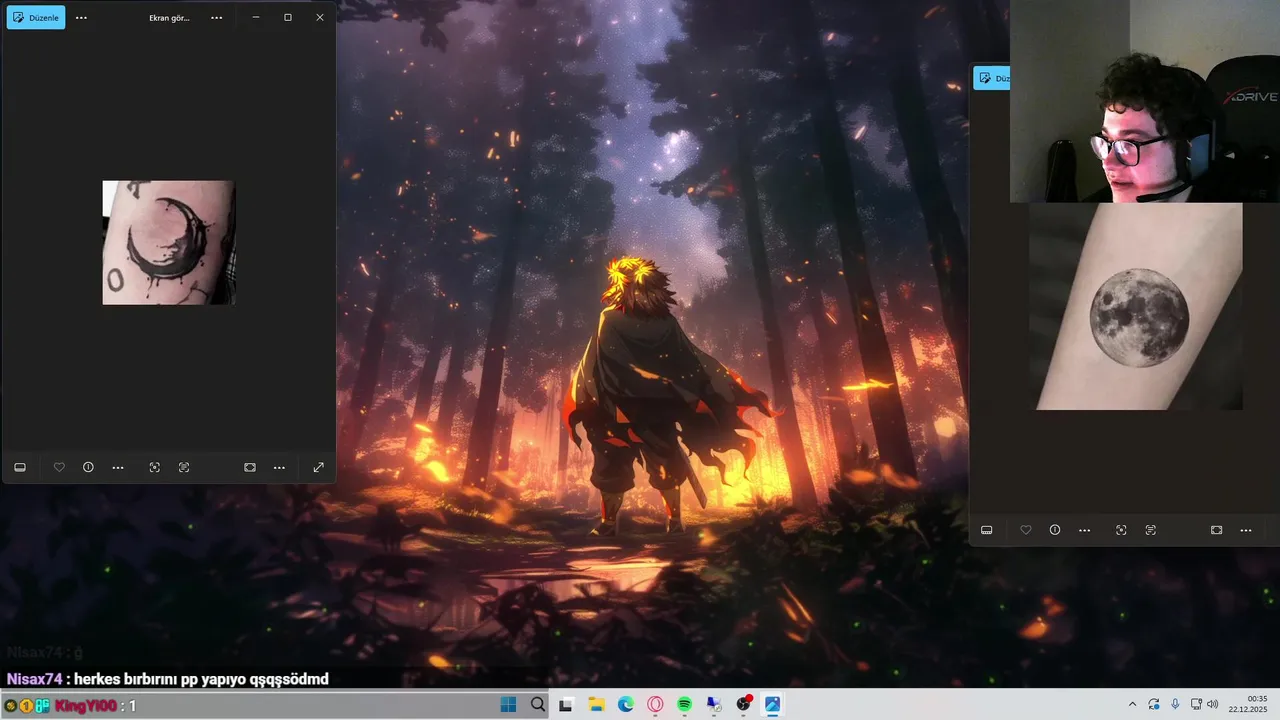This screenshot has height=720, width=1280.
Task: Open the taskbar app between Spotify and OBS
Action: (714, 704)
